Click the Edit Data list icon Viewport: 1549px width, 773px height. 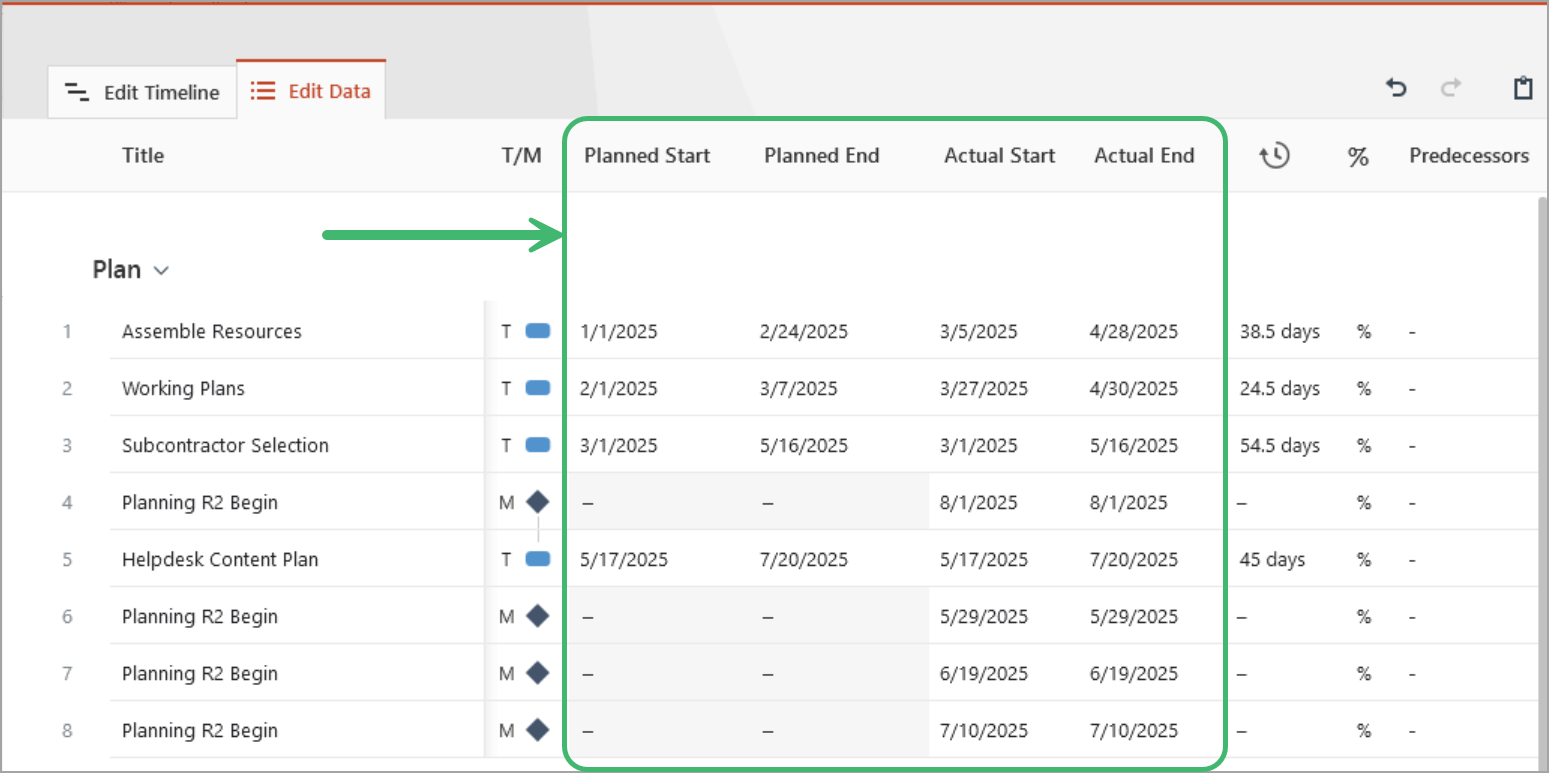tap(261, 89)
